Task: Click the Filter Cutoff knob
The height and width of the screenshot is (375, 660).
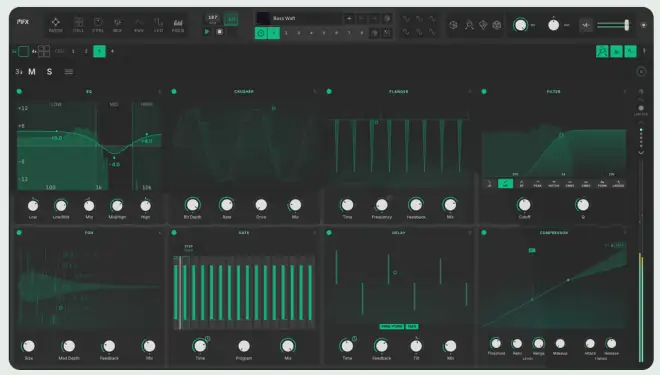Action: tap(524, 205)
